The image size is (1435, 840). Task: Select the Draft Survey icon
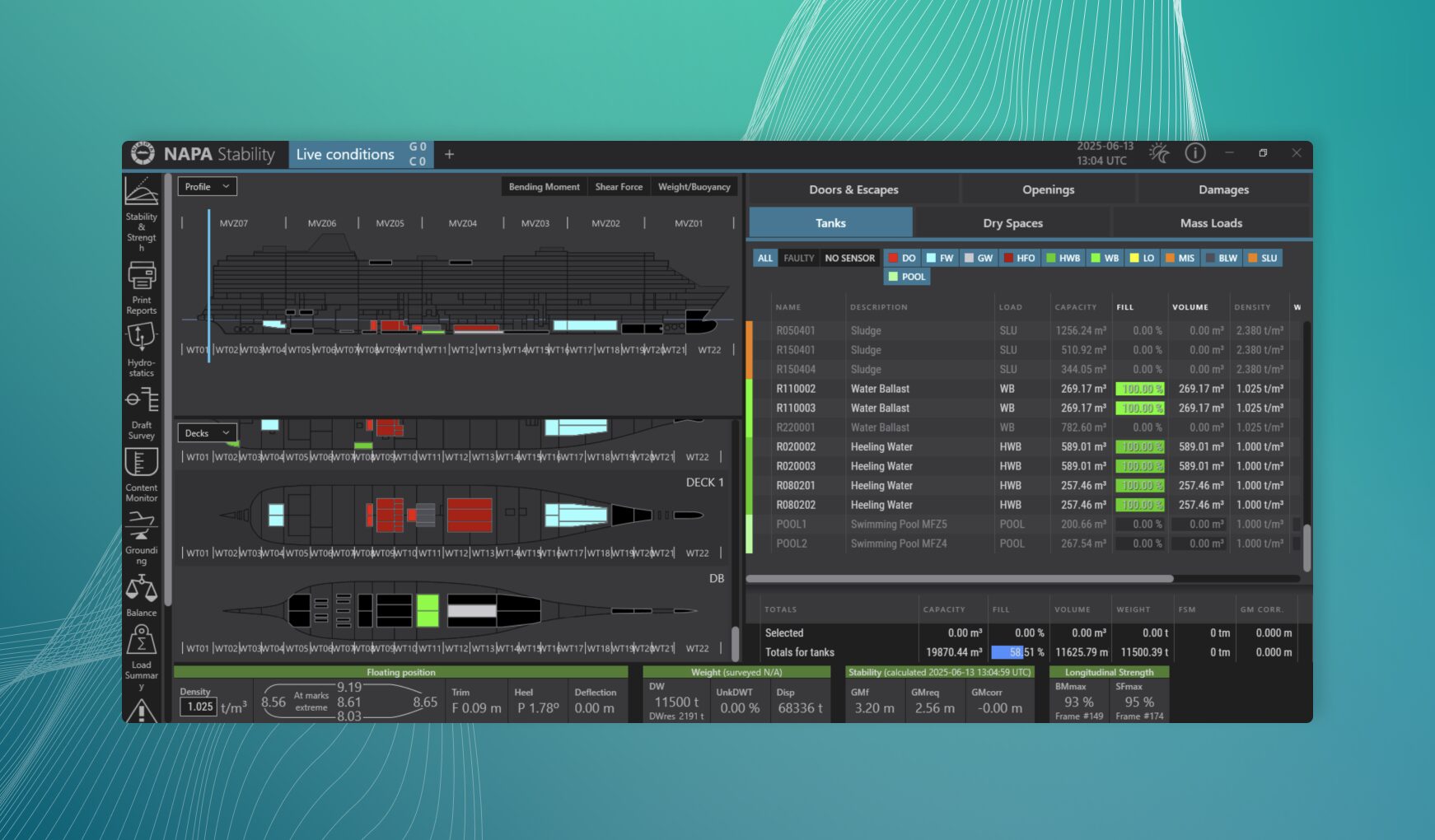142,401
